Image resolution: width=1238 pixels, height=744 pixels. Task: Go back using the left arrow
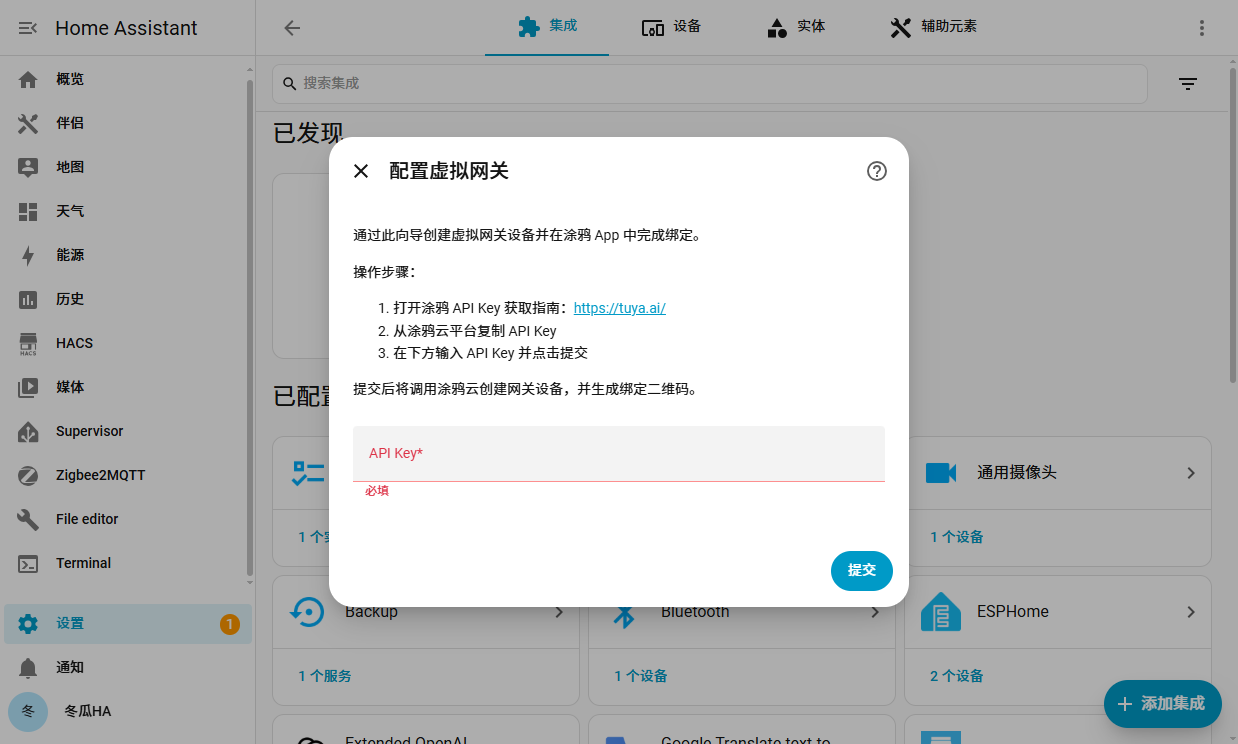[292, 28]
